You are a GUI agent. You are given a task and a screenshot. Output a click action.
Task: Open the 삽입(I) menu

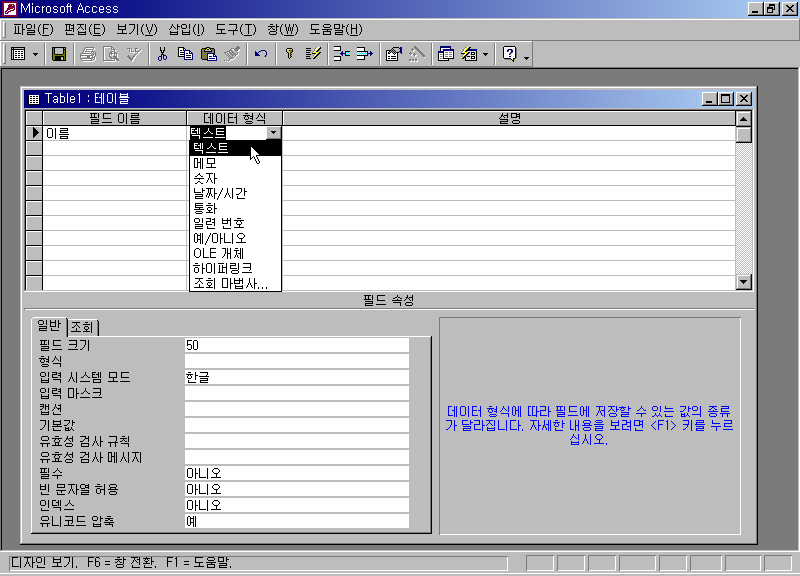pos(186,30)
